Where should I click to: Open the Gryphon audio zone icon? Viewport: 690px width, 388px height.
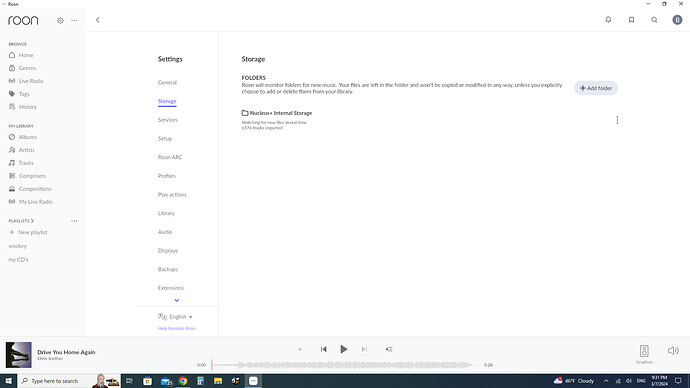tap(644, 351)
